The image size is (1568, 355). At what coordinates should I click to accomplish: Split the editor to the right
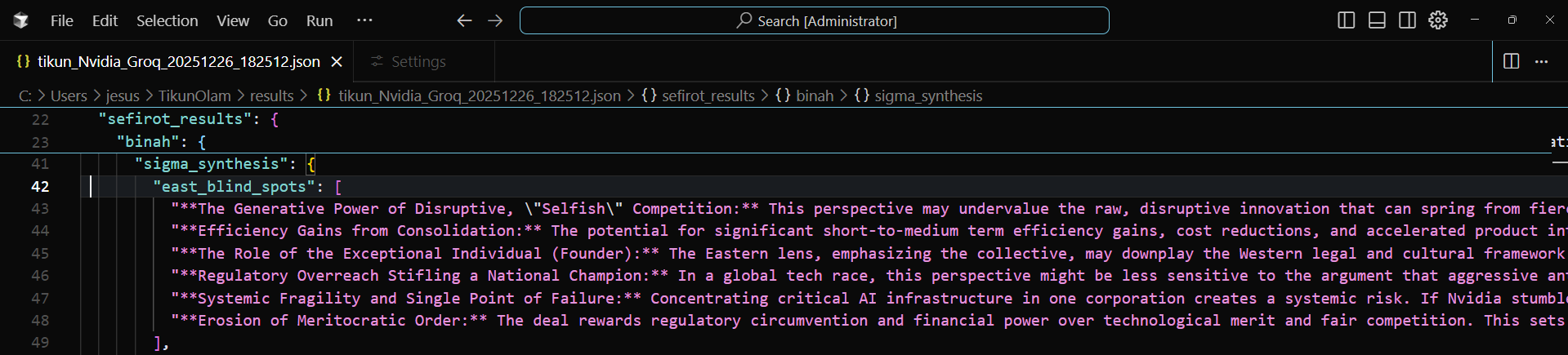[x=1512, y=61]
